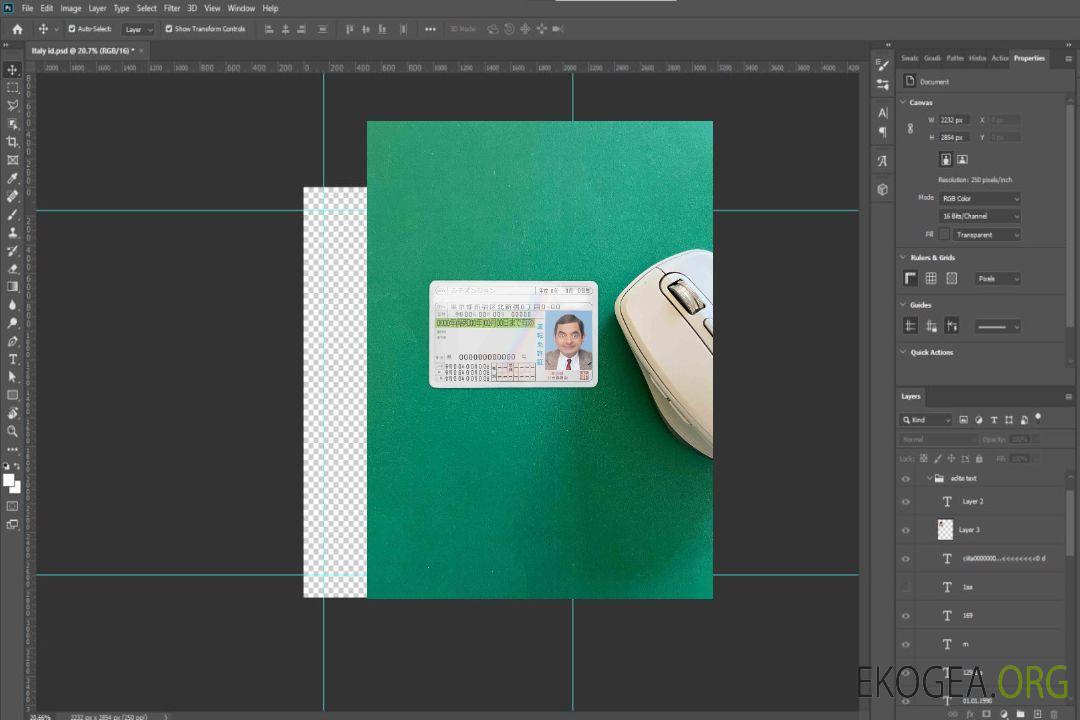The image size is (1080, 720).
Task: Select the Horizontal Type tool
Action: tap(12, 359)
